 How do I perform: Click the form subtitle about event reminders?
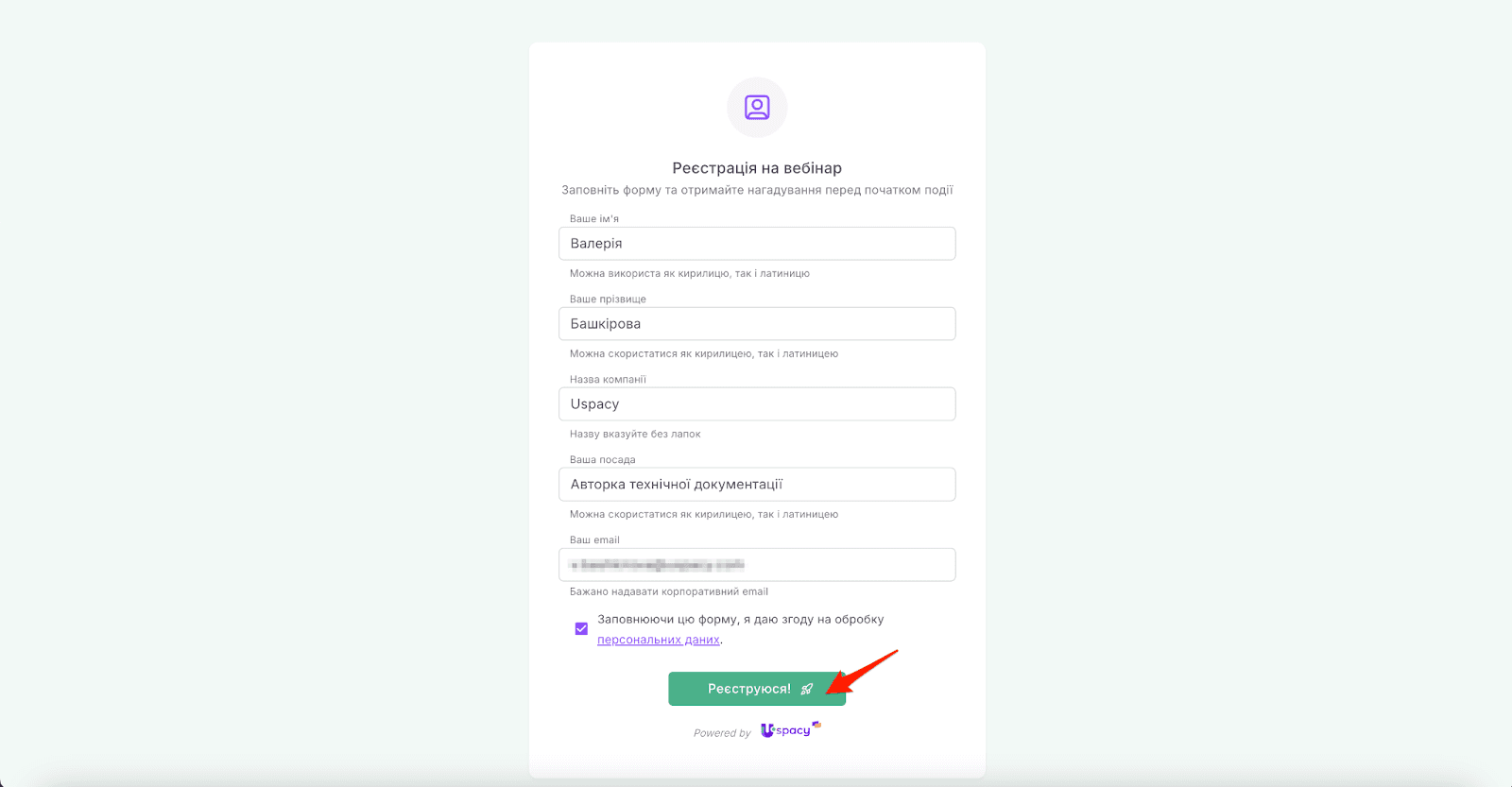click(x=757, y=190)
